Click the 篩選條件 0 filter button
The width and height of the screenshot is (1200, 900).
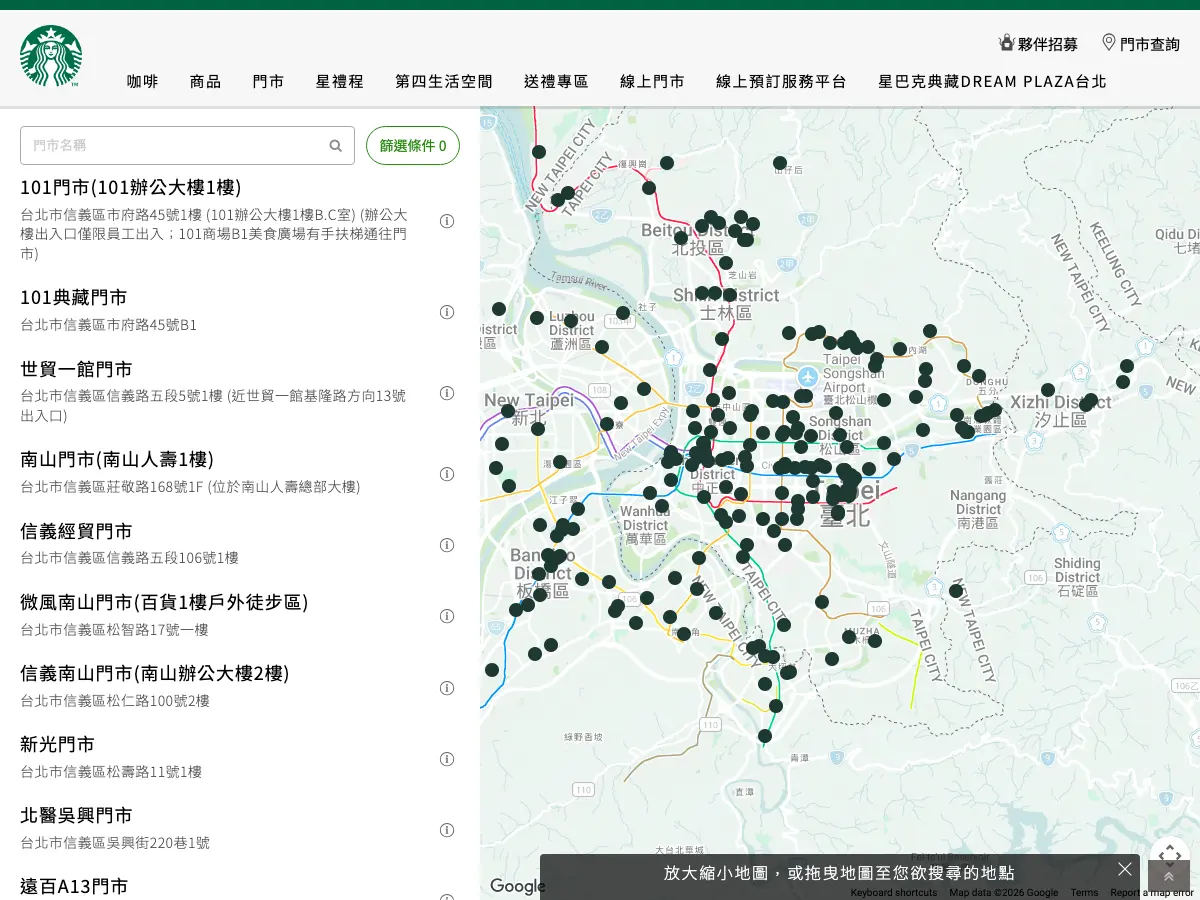click(x=413, y=146)
